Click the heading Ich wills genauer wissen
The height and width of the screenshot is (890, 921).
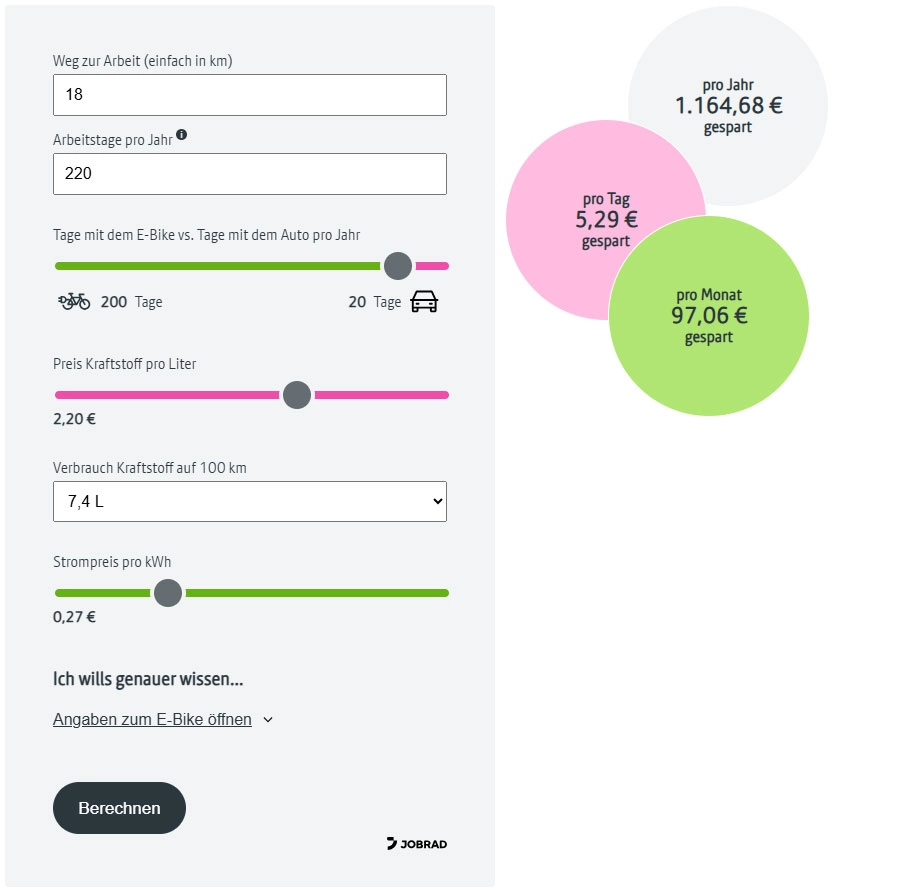point(147,678)
